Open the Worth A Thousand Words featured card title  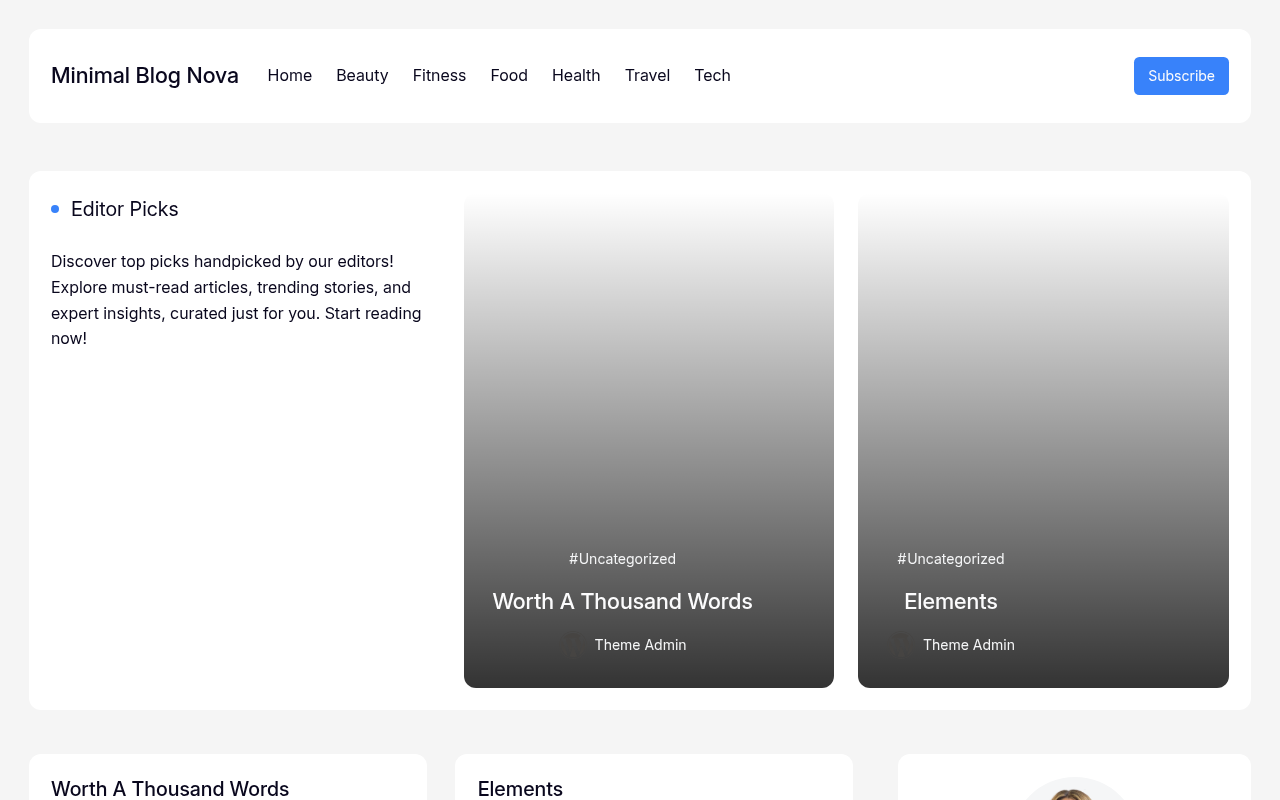[622, 601]
